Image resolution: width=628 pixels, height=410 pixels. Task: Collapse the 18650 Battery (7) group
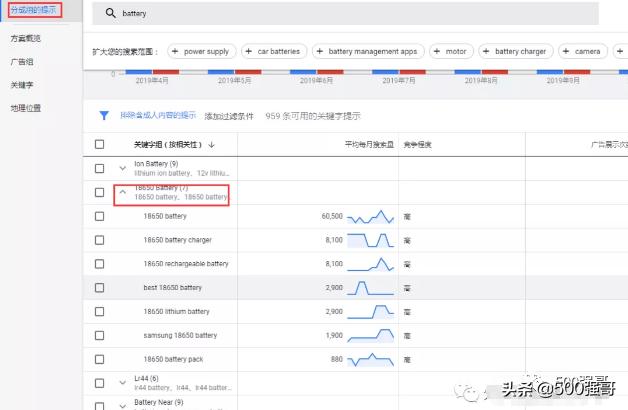pyautogui.click(x=123, y=192)
